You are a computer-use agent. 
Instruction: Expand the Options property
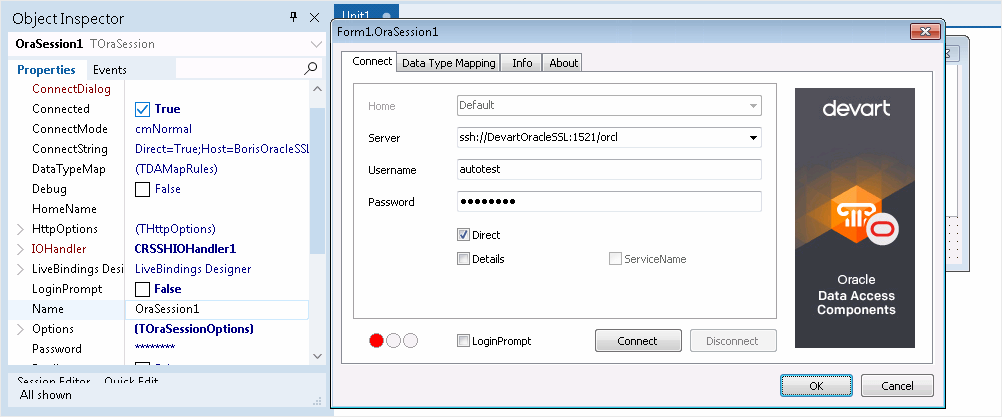pos(20,329)
